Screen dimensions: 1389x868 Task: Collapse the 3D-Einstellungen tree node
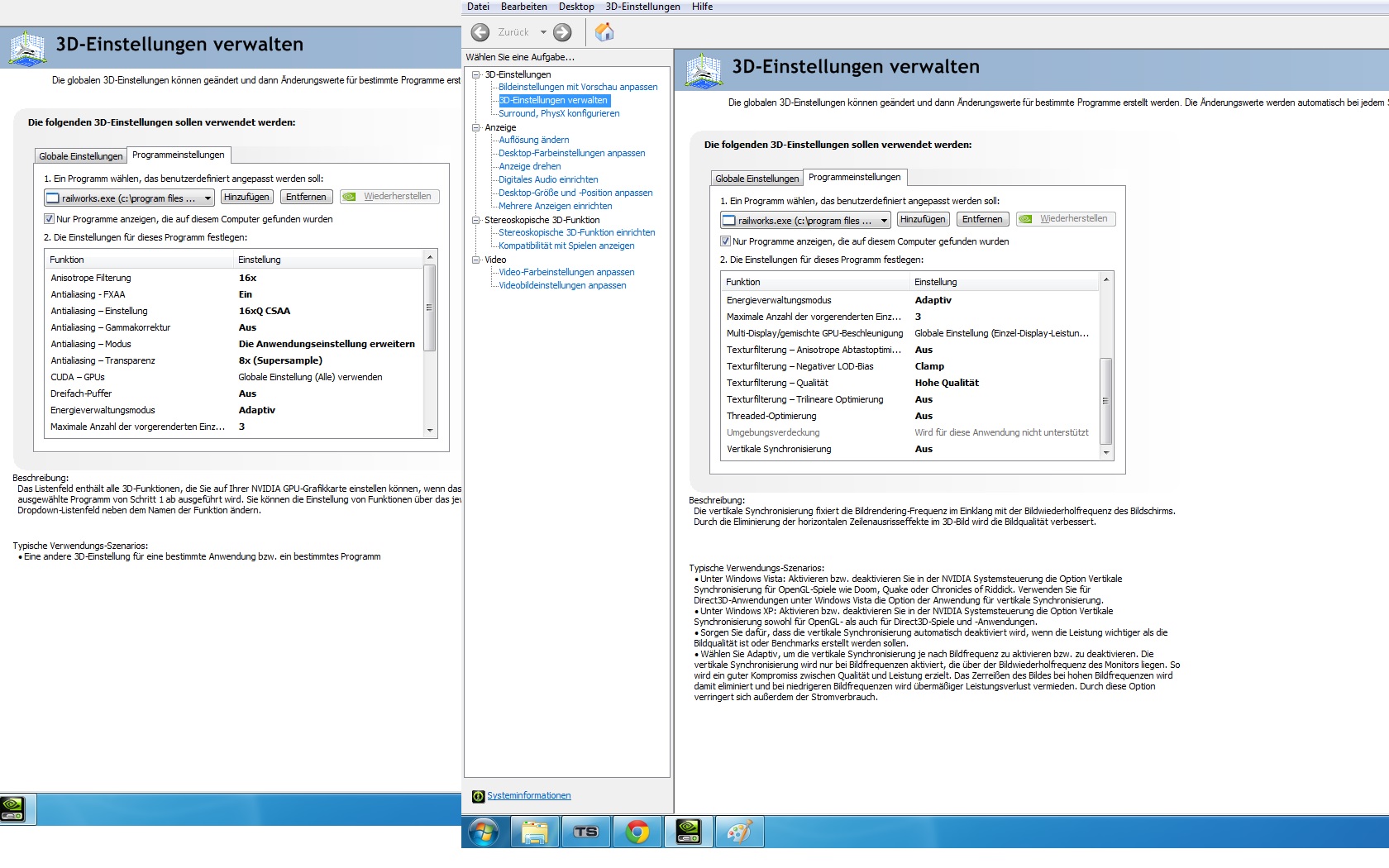click(476, 74)
